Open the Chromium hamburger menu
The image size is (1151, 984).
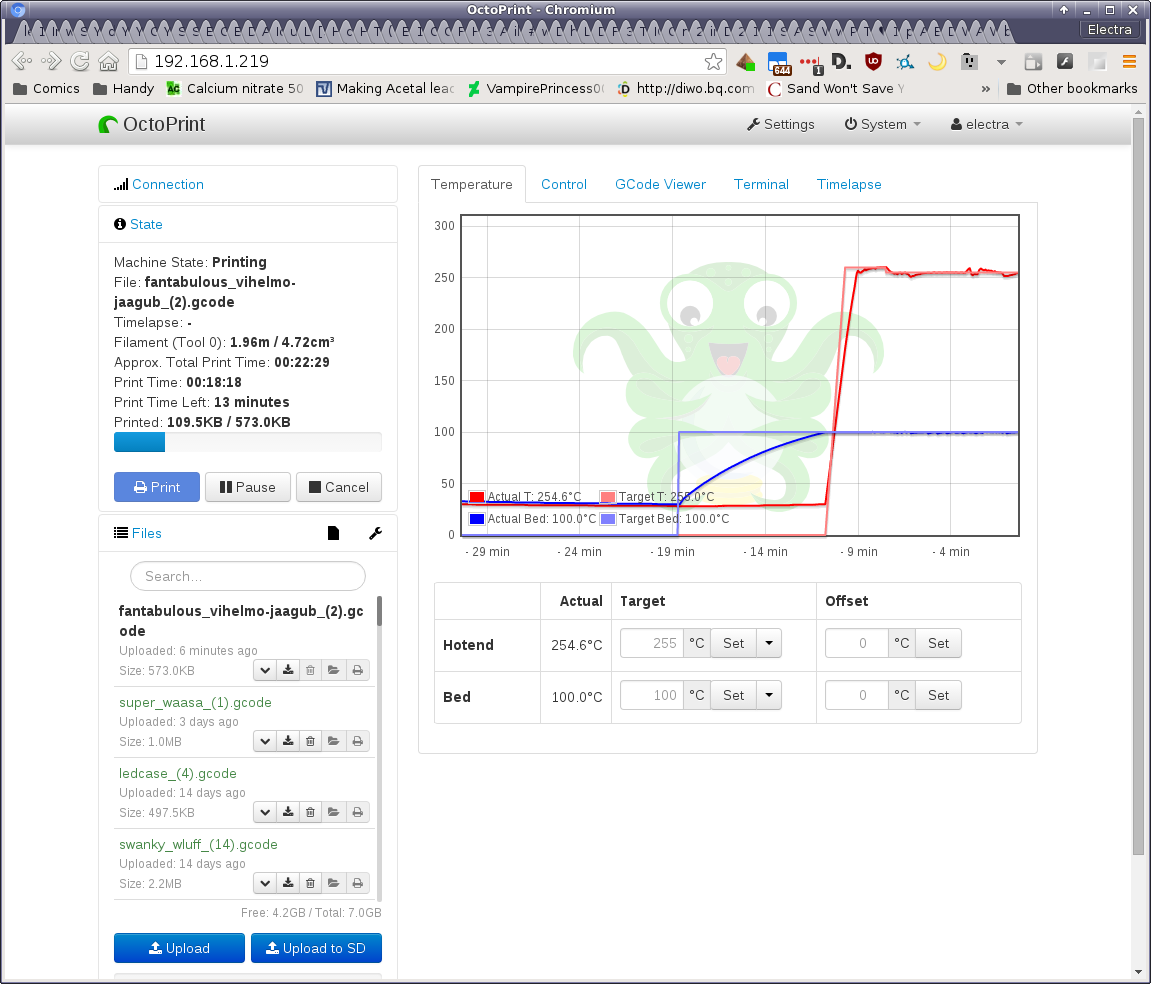click(x=1129, y=62)
